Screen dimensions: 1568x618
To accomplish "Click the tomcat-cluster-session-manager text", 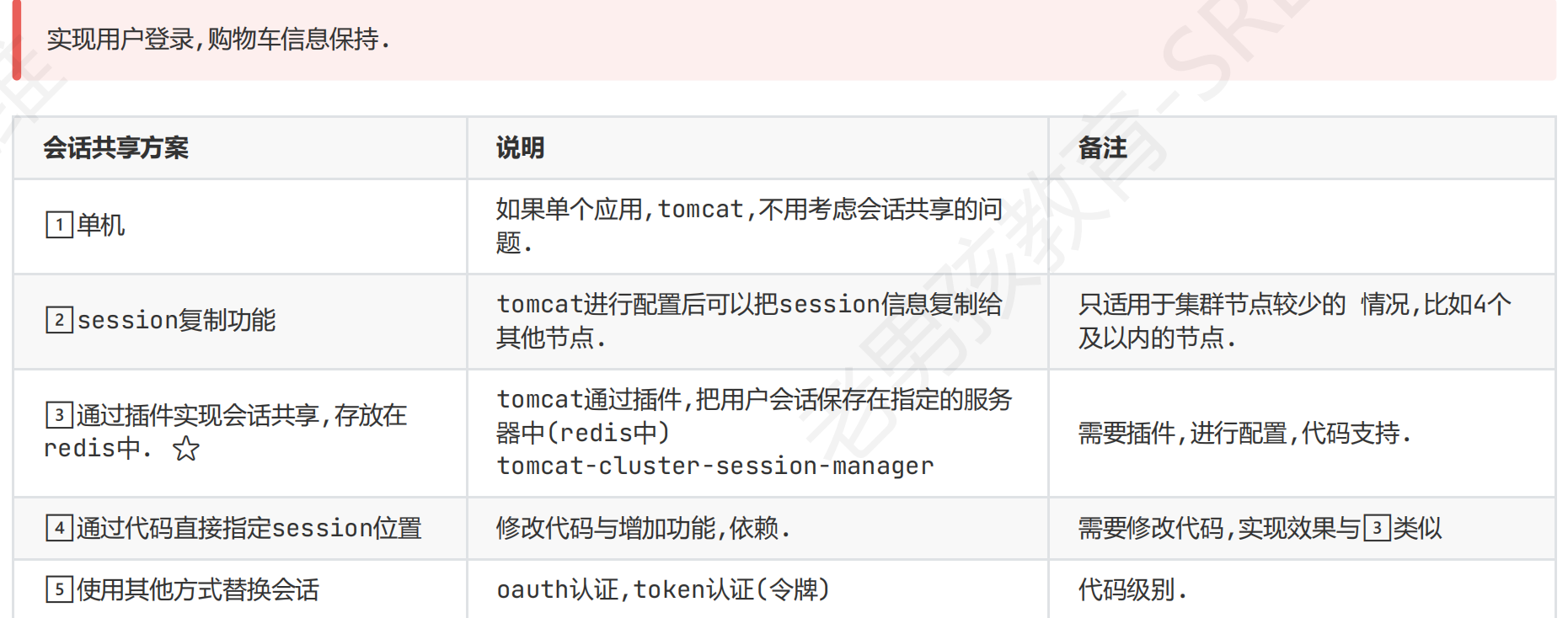I will tap(715, 466).
